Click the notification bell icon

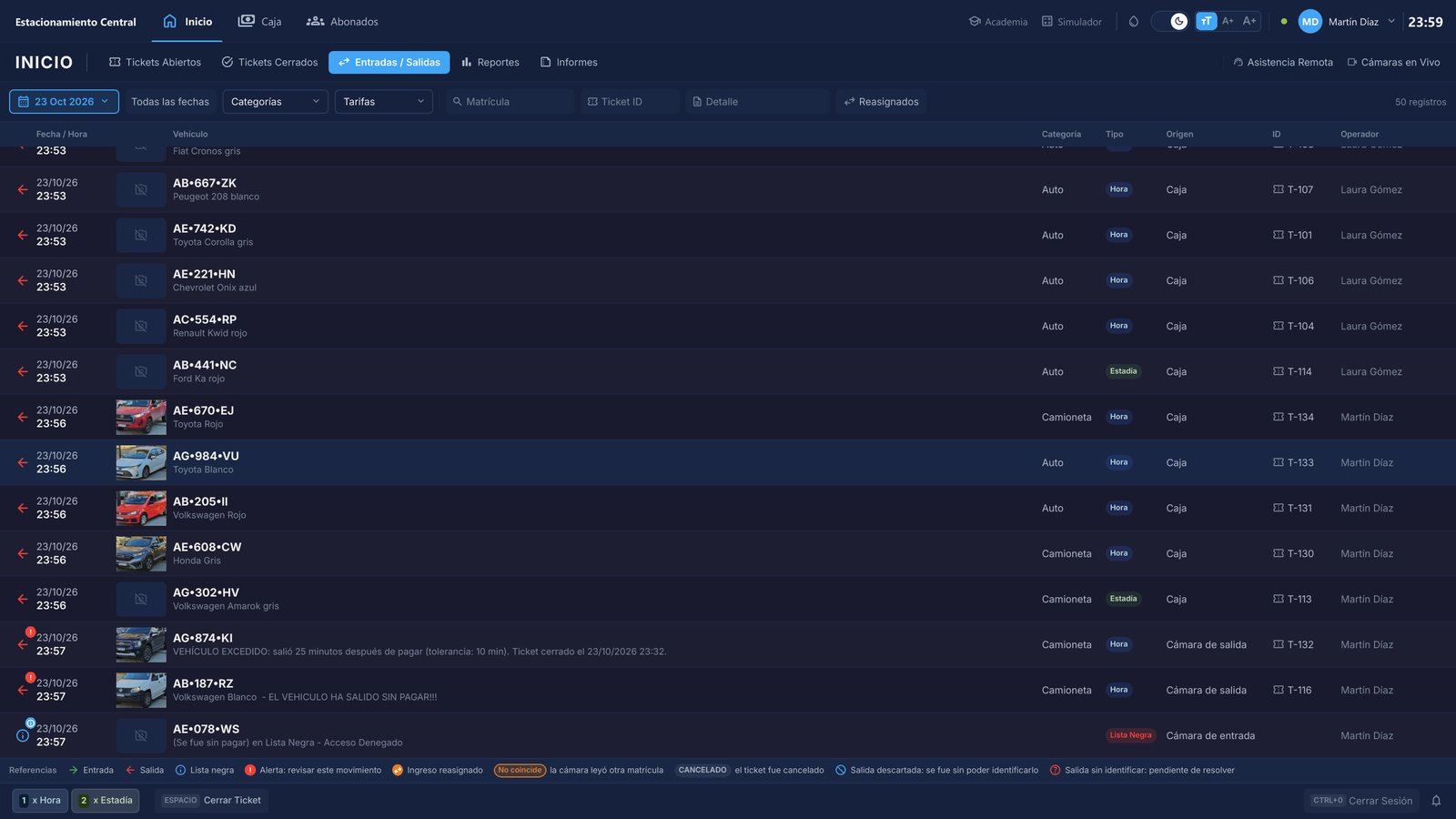click(1436, 801)
